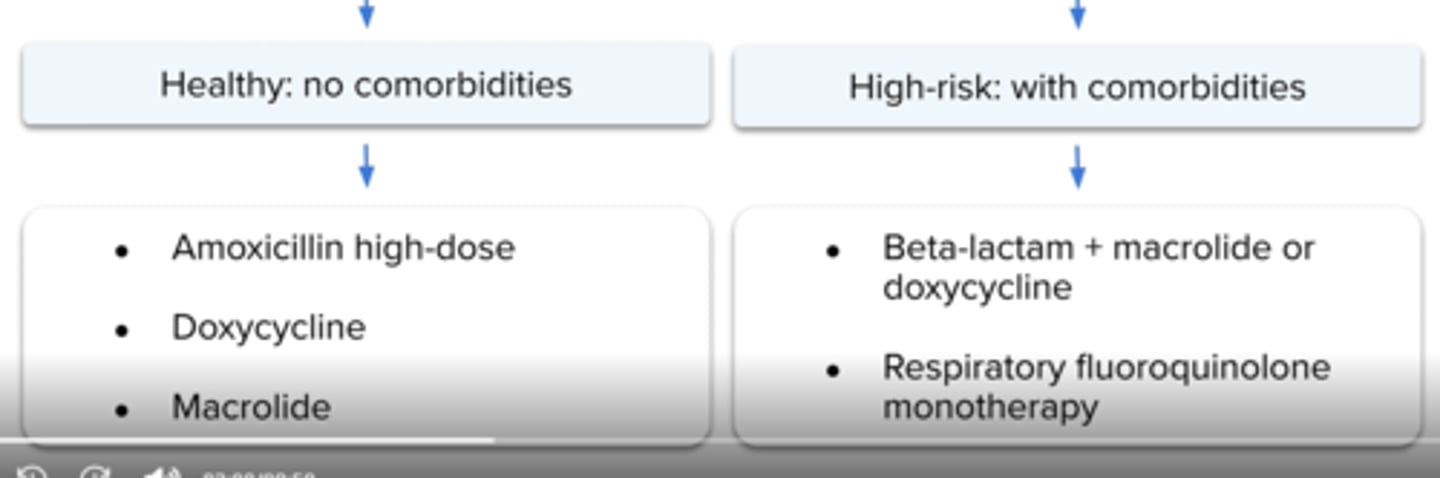
Task: Click the bullet beside Respiratory fluoroquinolone
Action: [x=833, y=370]
